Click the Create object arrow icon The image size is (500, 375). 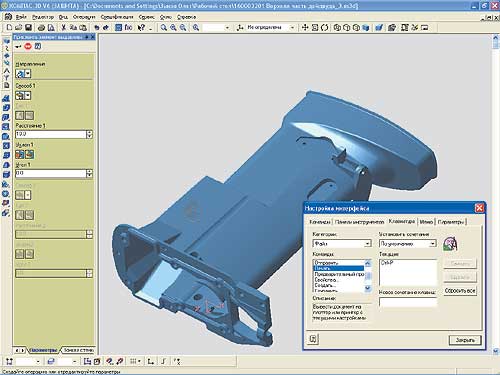[18, 46]
